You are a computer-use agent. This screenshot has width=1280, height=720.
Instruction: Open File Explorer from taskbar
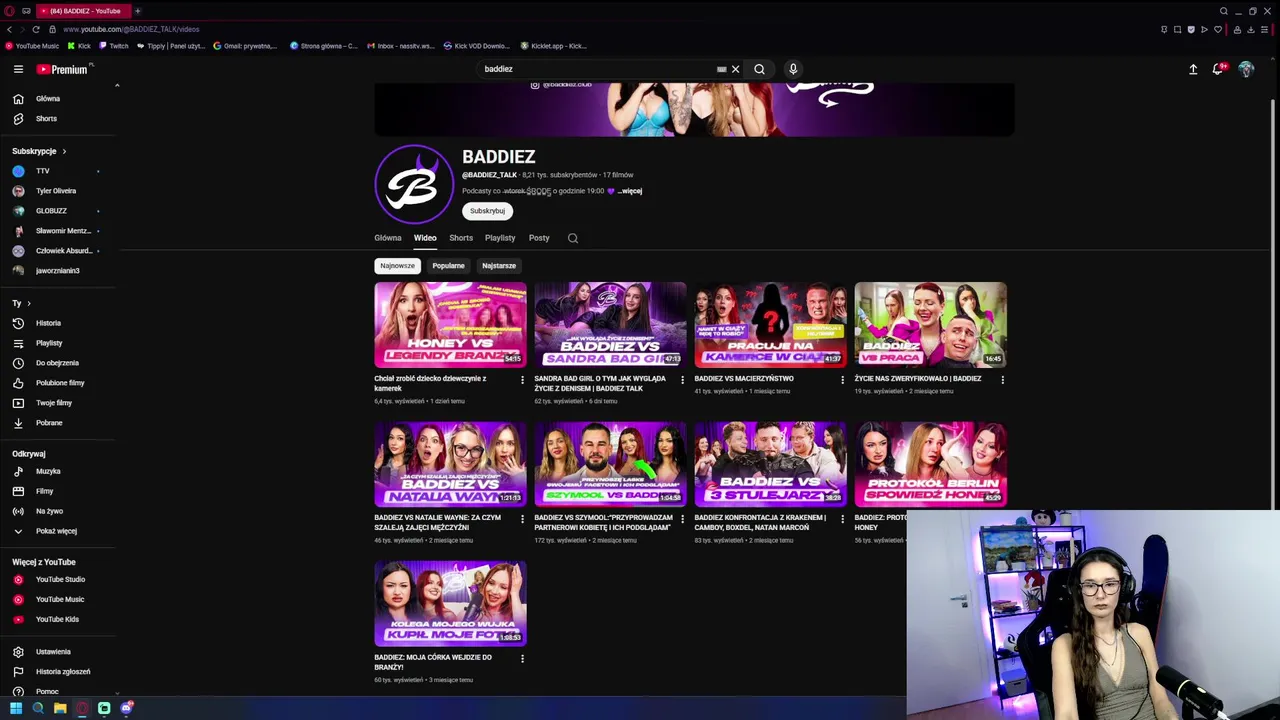coord(60,708)
